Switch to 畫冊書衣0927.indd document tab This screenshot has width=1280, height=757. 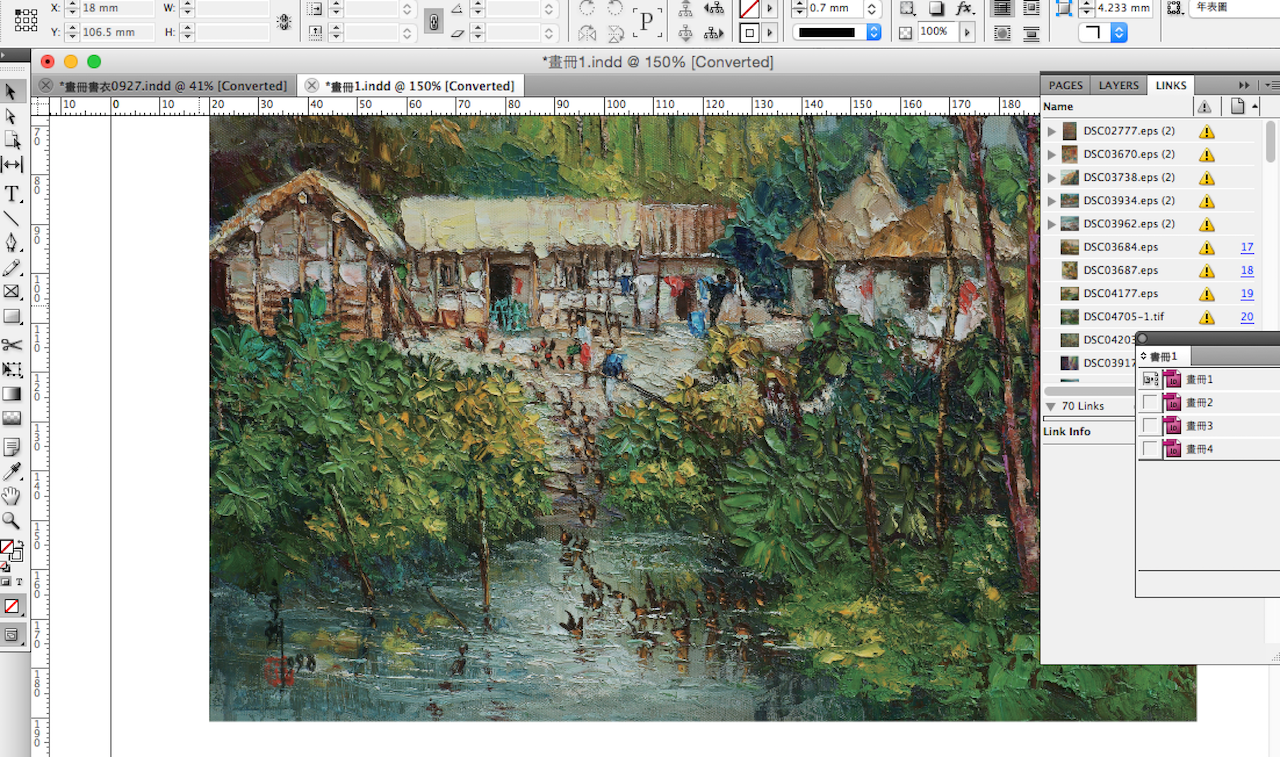pos(166,86)
